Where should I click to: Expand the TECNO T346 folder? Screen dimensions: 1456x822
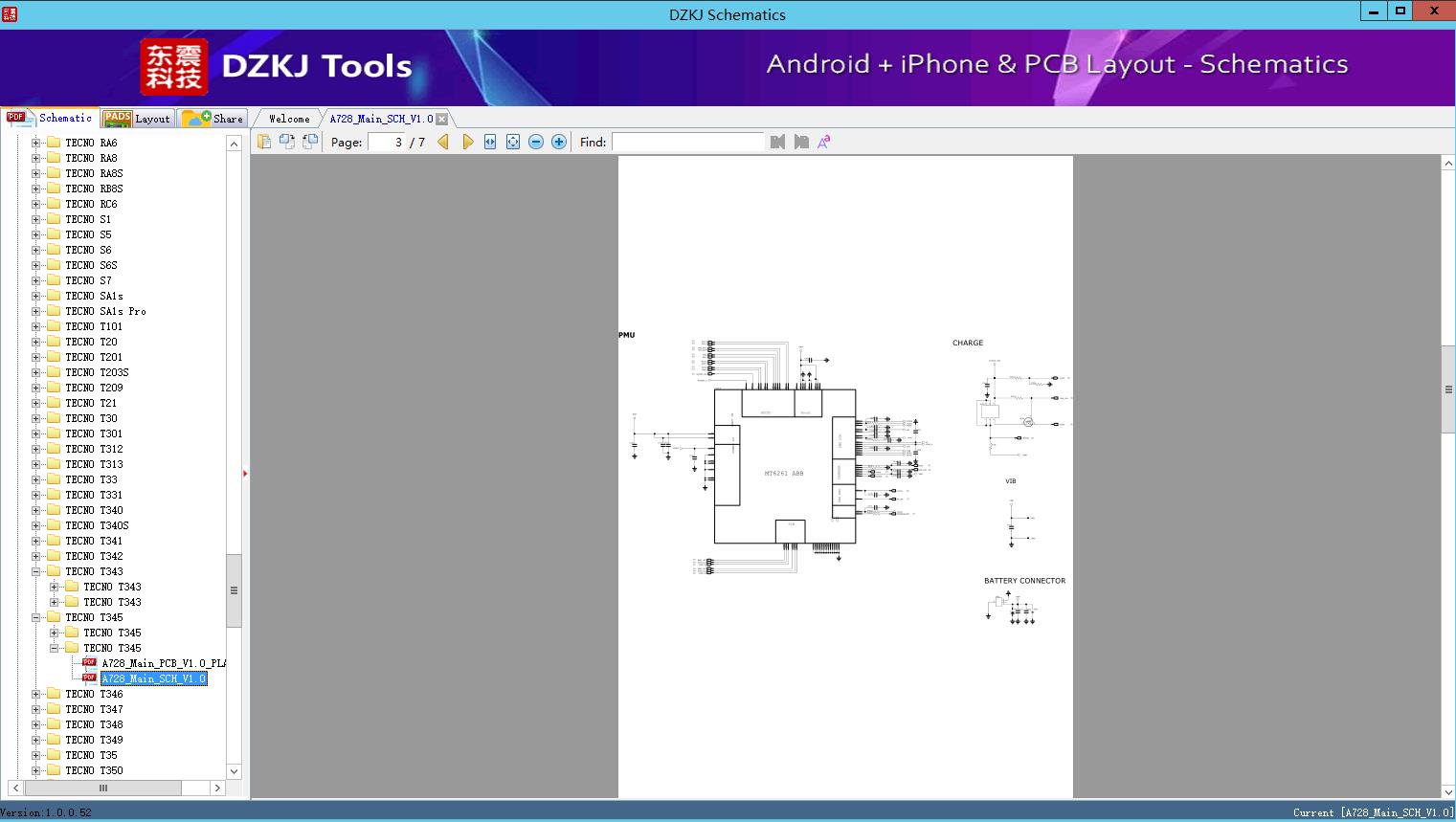35,694
